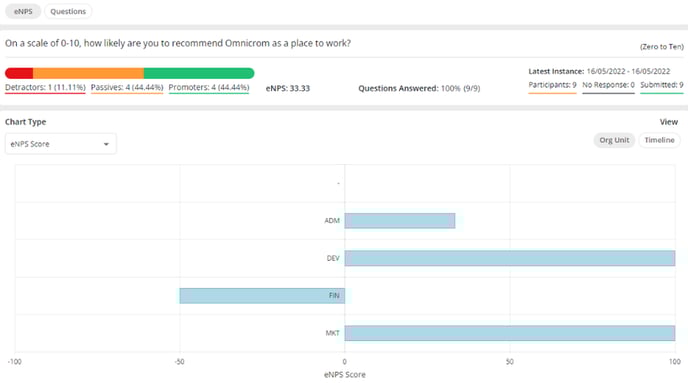Viewport: 688px width, 383px height.
Task: Expand the Chart Type dropdown arrow
Action: click(106, 144)
